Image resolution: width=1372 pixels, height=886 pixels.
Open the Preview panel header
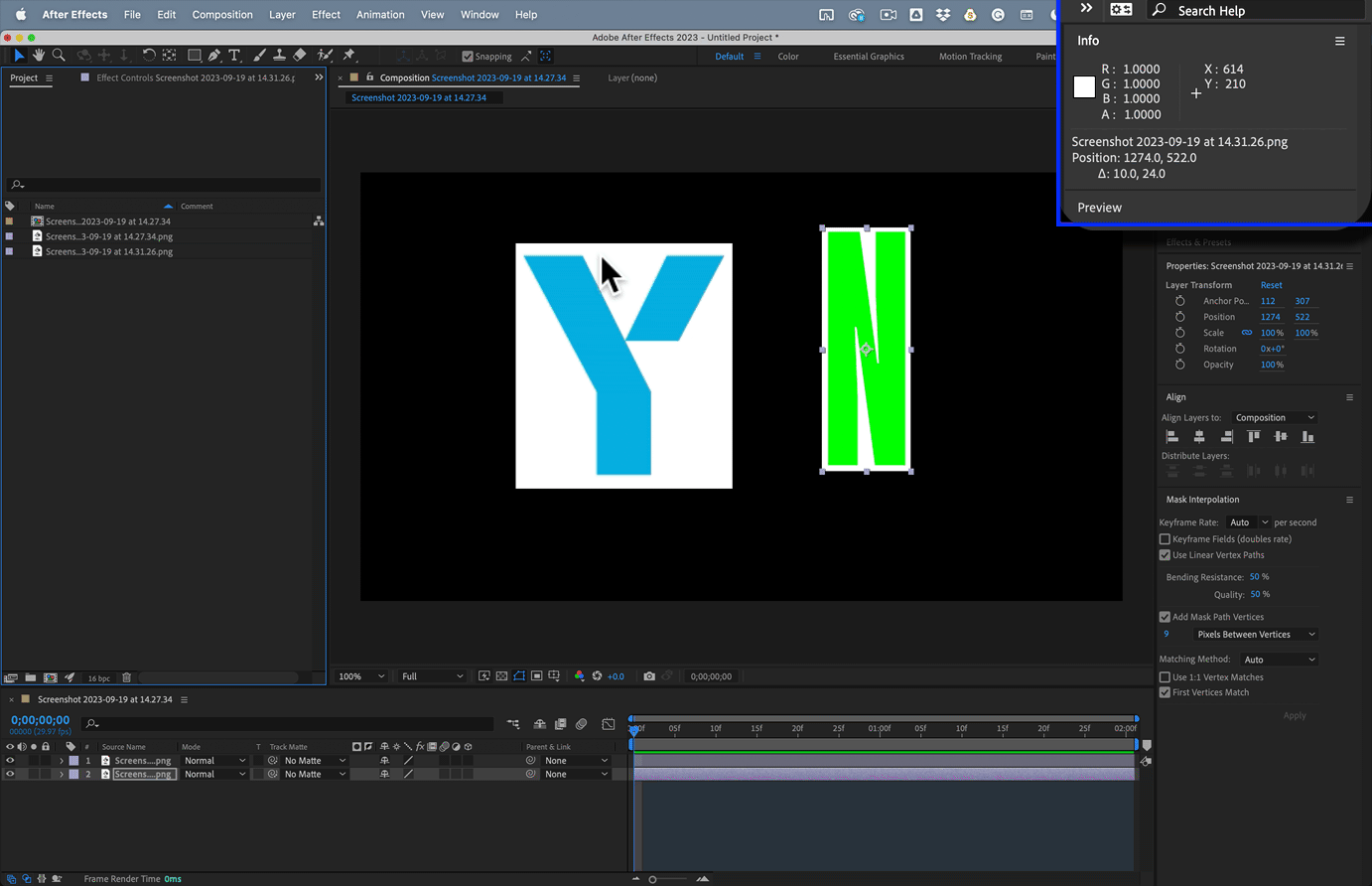tap(1099, 208)
